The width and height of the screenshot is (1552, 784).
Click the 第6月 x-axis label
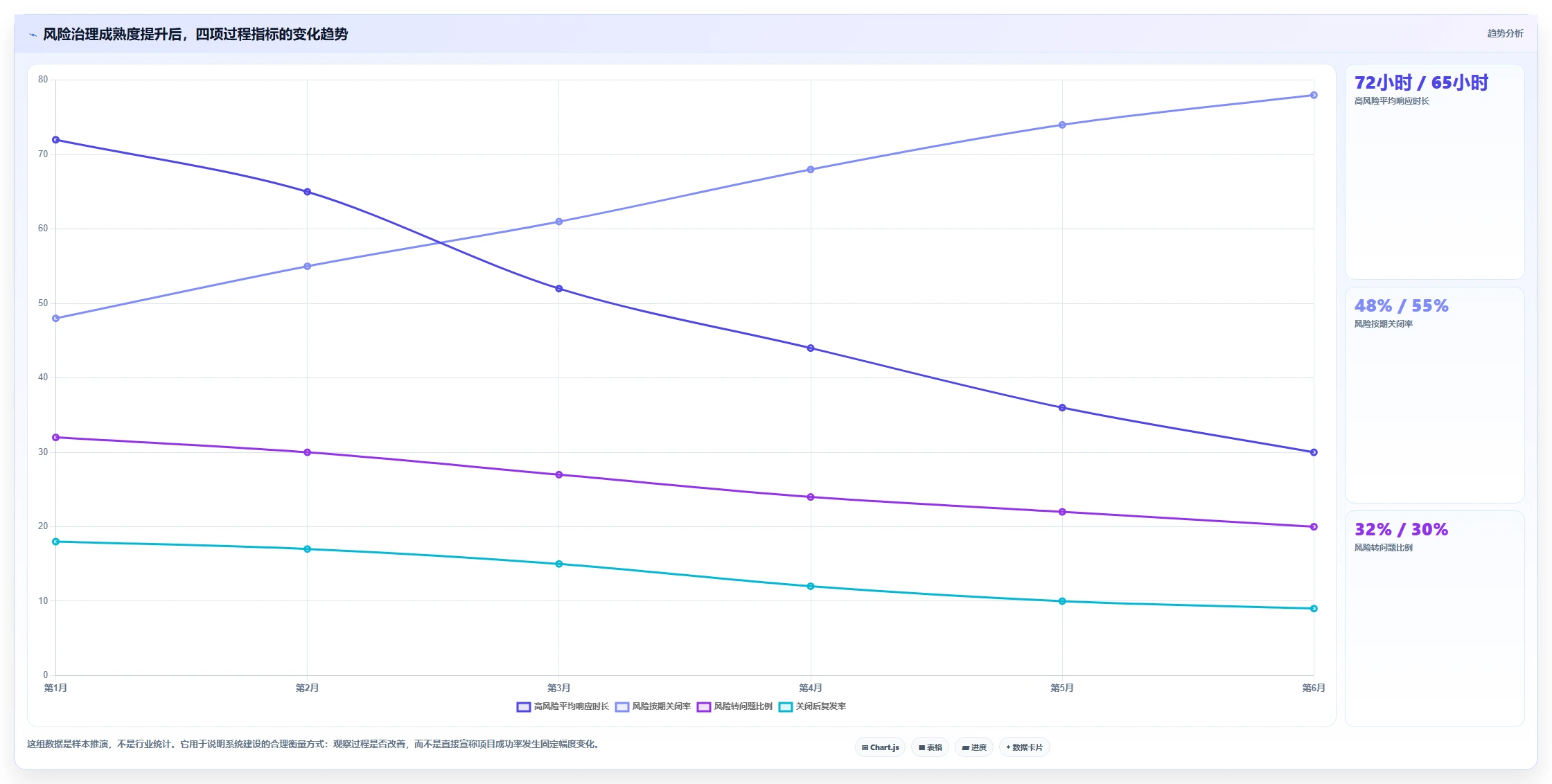1314,688
